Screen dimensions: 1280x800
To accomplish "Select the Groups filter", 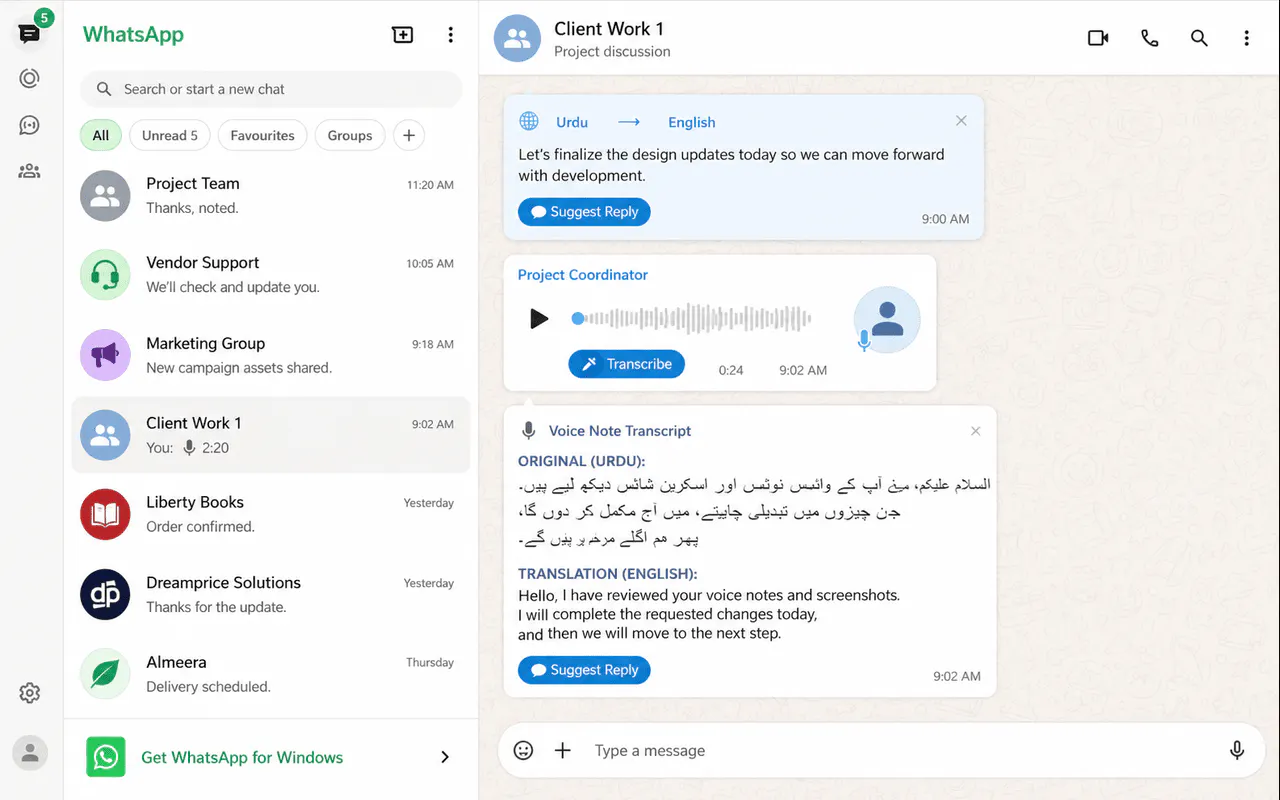I will [x=350, y=135].
